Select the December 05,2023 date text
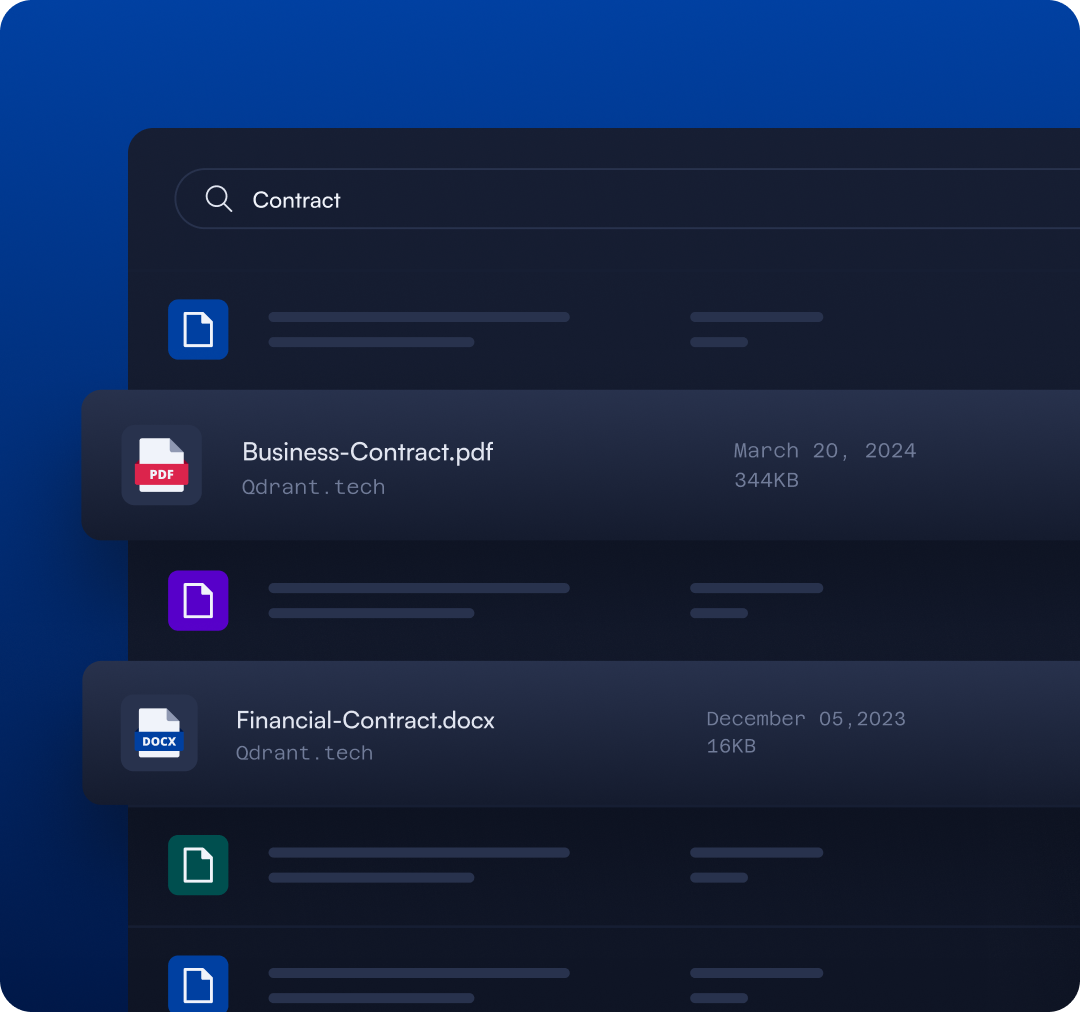Viewport: 1080px width, 1012px height. [x=805, y=719]
